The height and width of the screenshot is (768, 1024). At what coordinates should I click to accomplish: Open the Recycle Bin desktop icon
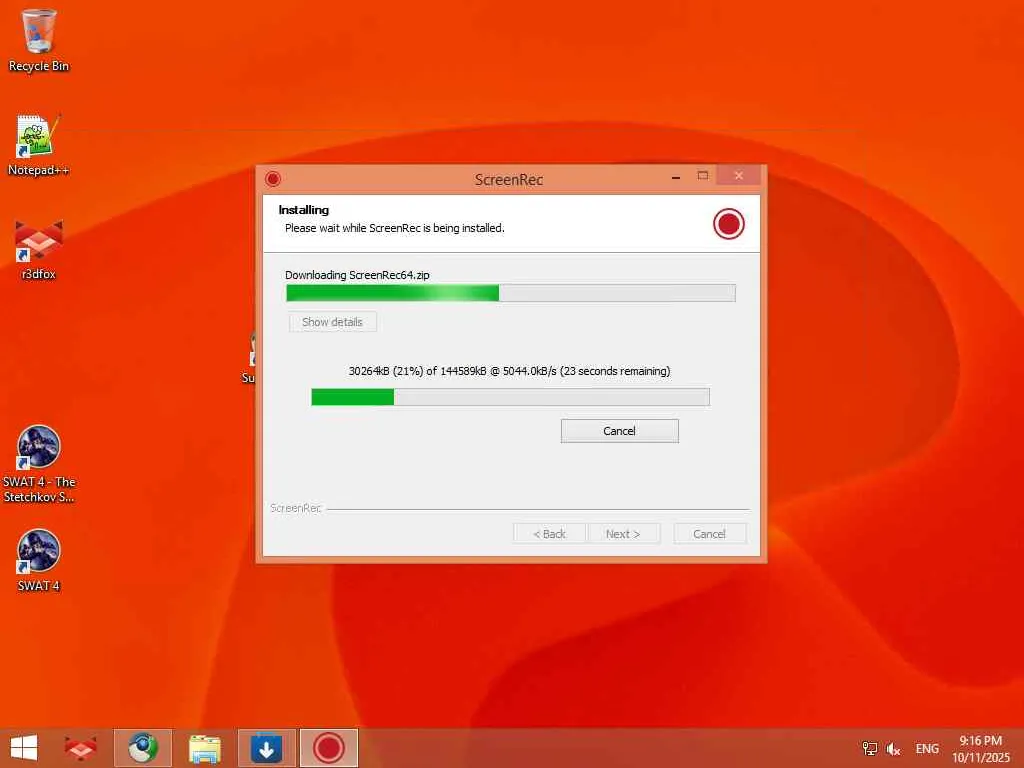click(39, 40)
